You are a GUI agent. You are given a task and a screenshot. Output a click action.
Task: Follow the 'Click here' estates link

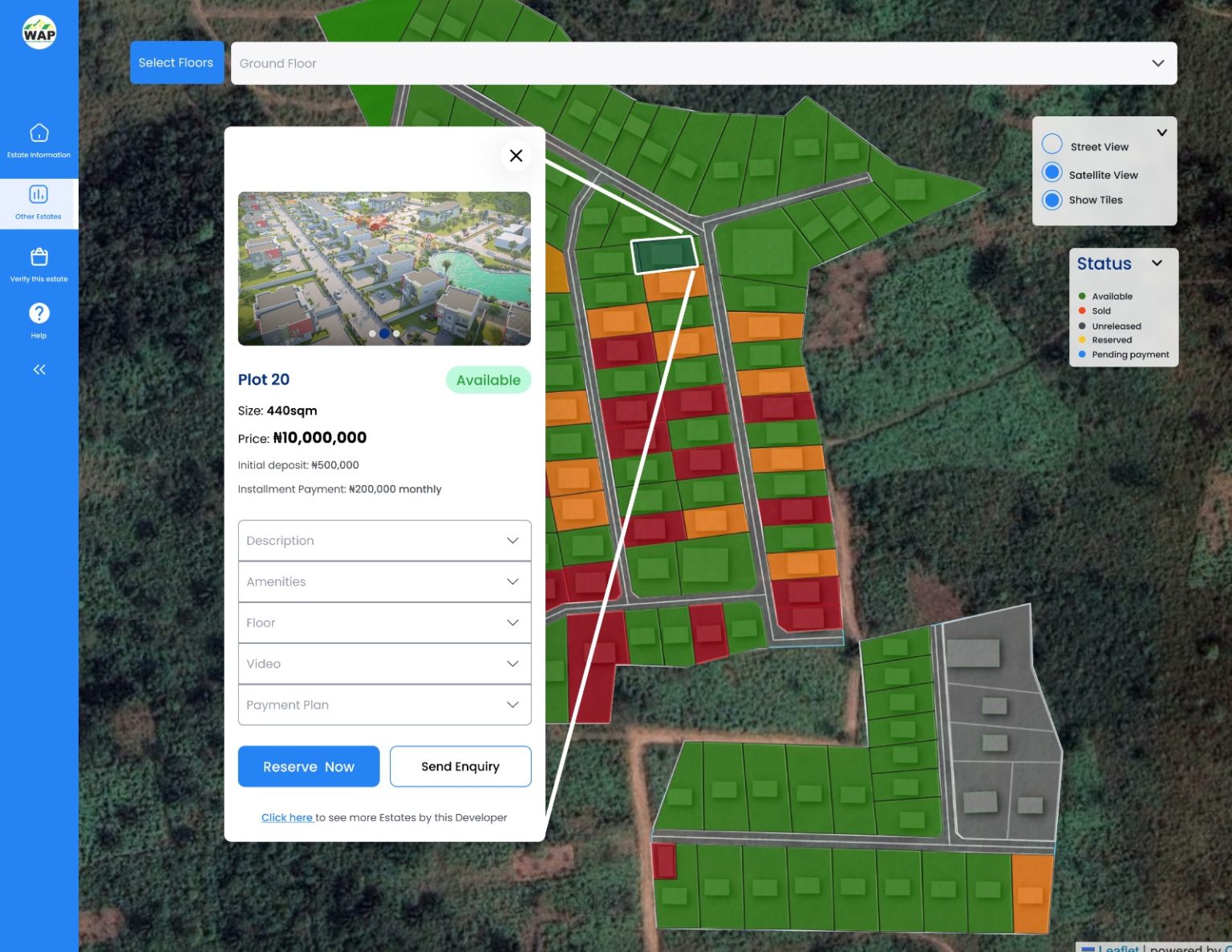point(286,817)
